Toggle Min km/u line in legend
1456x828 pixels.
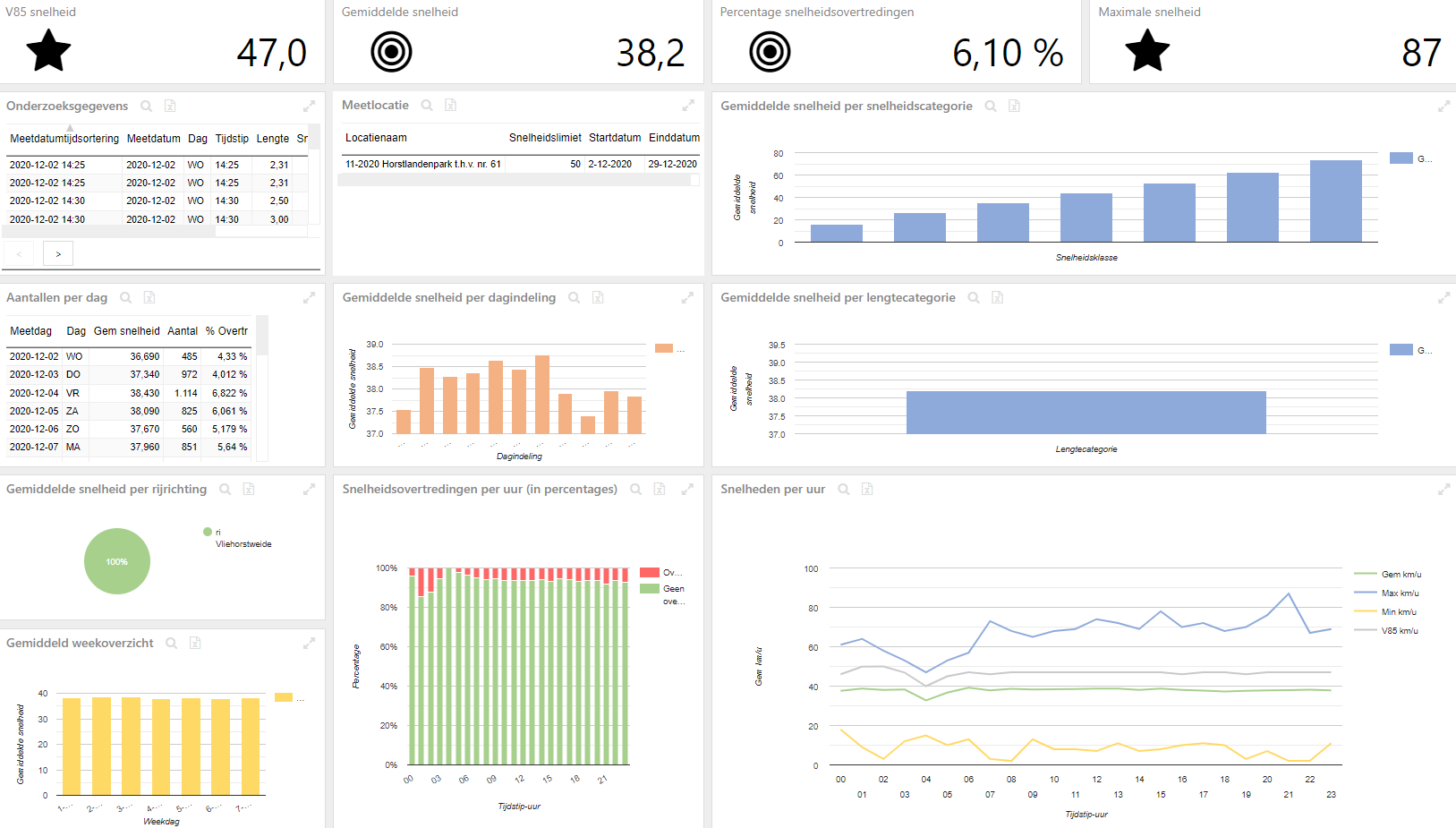point(1386,611)
